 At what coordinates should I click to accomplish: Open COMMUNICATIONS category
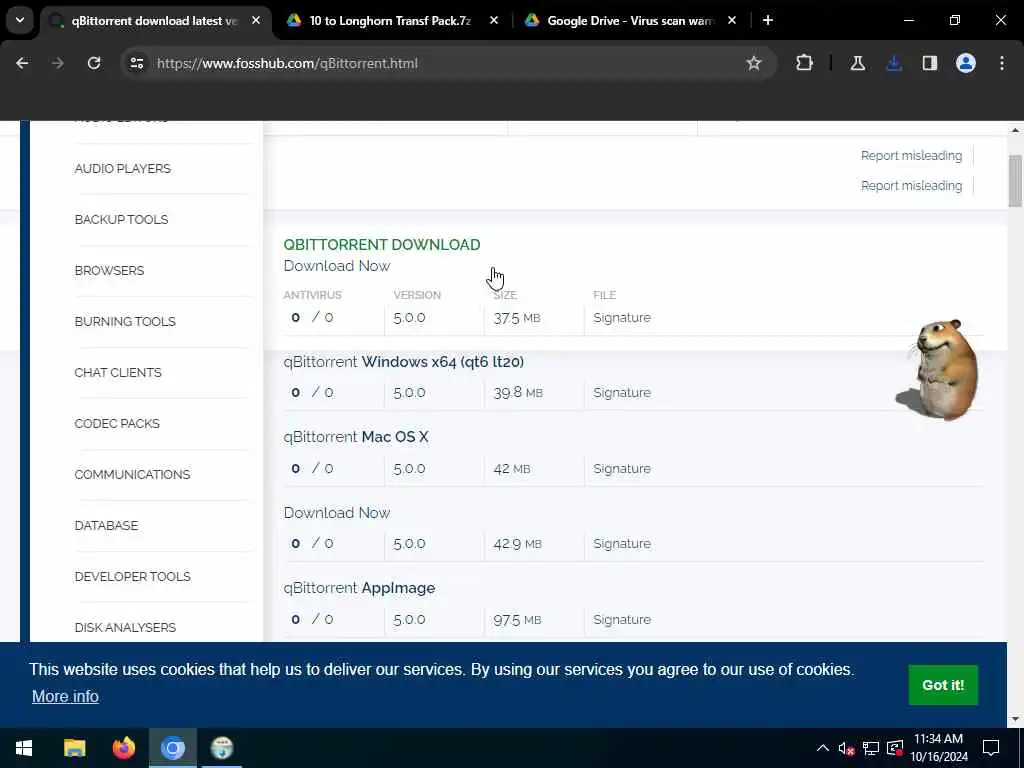coord(132,474)
